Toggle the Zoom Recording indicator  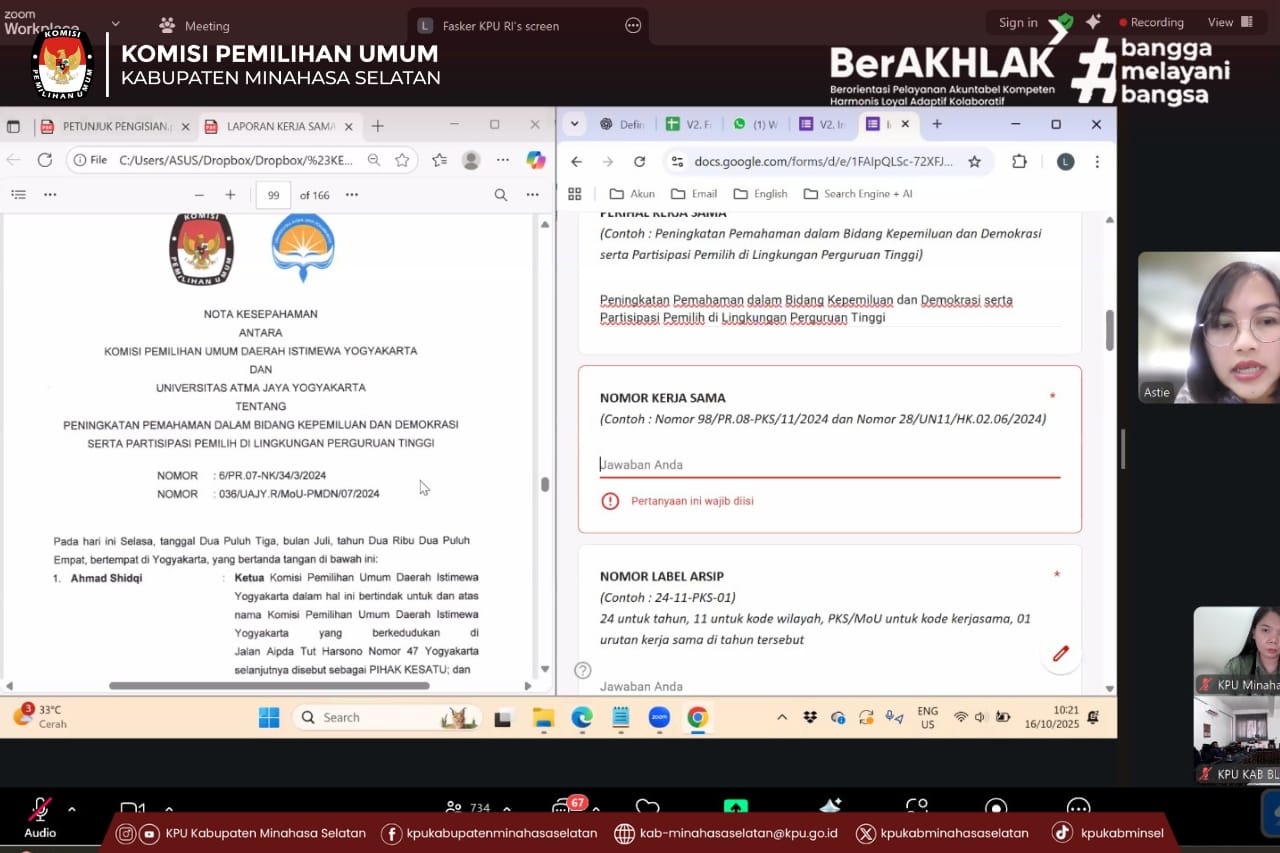click(x=1151, y=22)
